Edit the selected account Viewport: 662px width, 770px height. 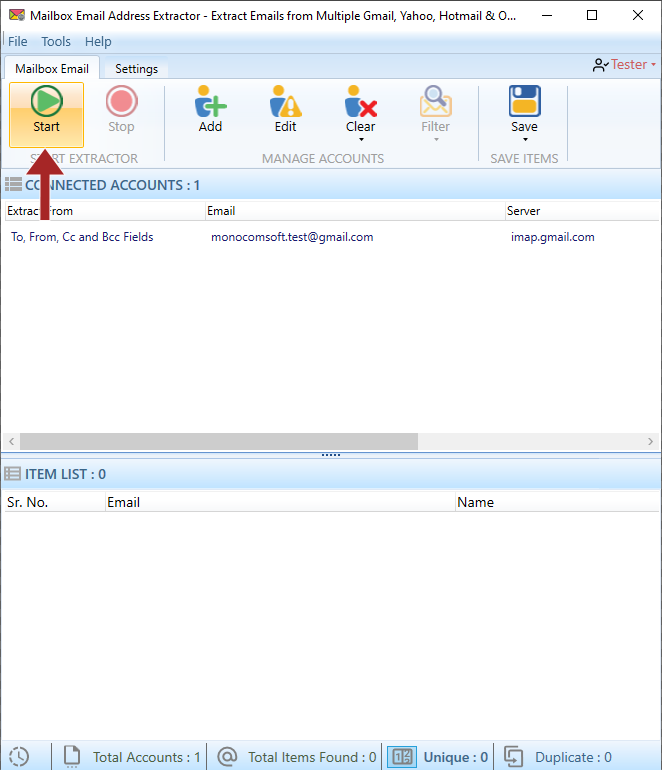click(285, 109)
